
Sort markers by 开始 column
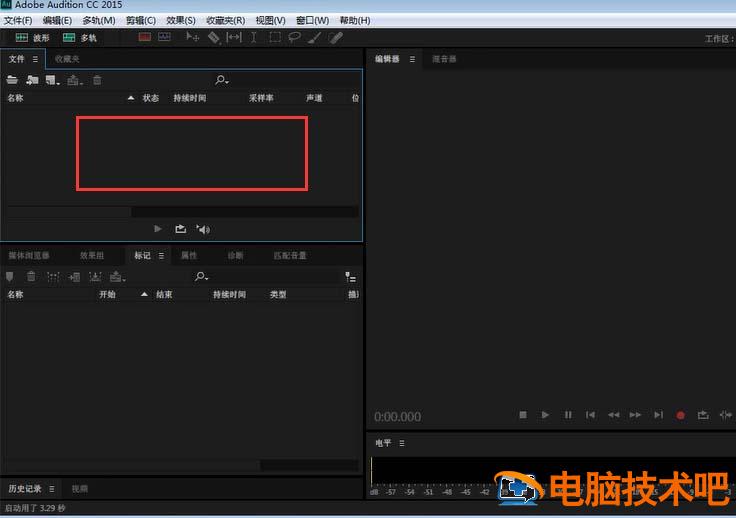[x=107, y=295]
